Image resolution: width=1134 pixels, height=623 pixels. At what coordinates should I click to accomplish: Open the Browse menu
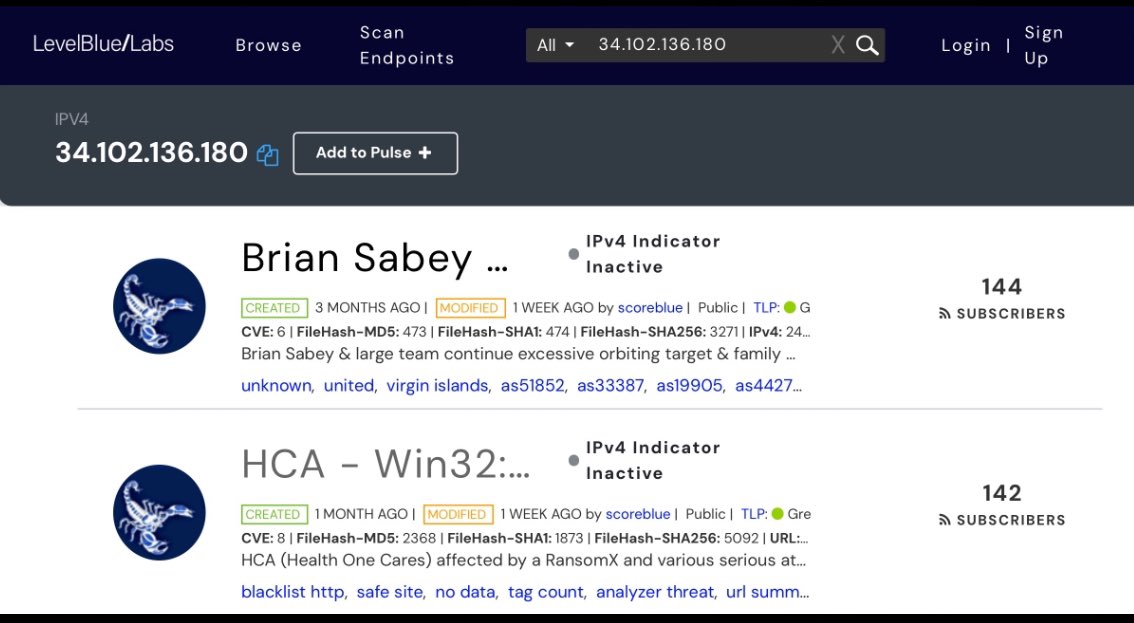click(x=268, y=45)
